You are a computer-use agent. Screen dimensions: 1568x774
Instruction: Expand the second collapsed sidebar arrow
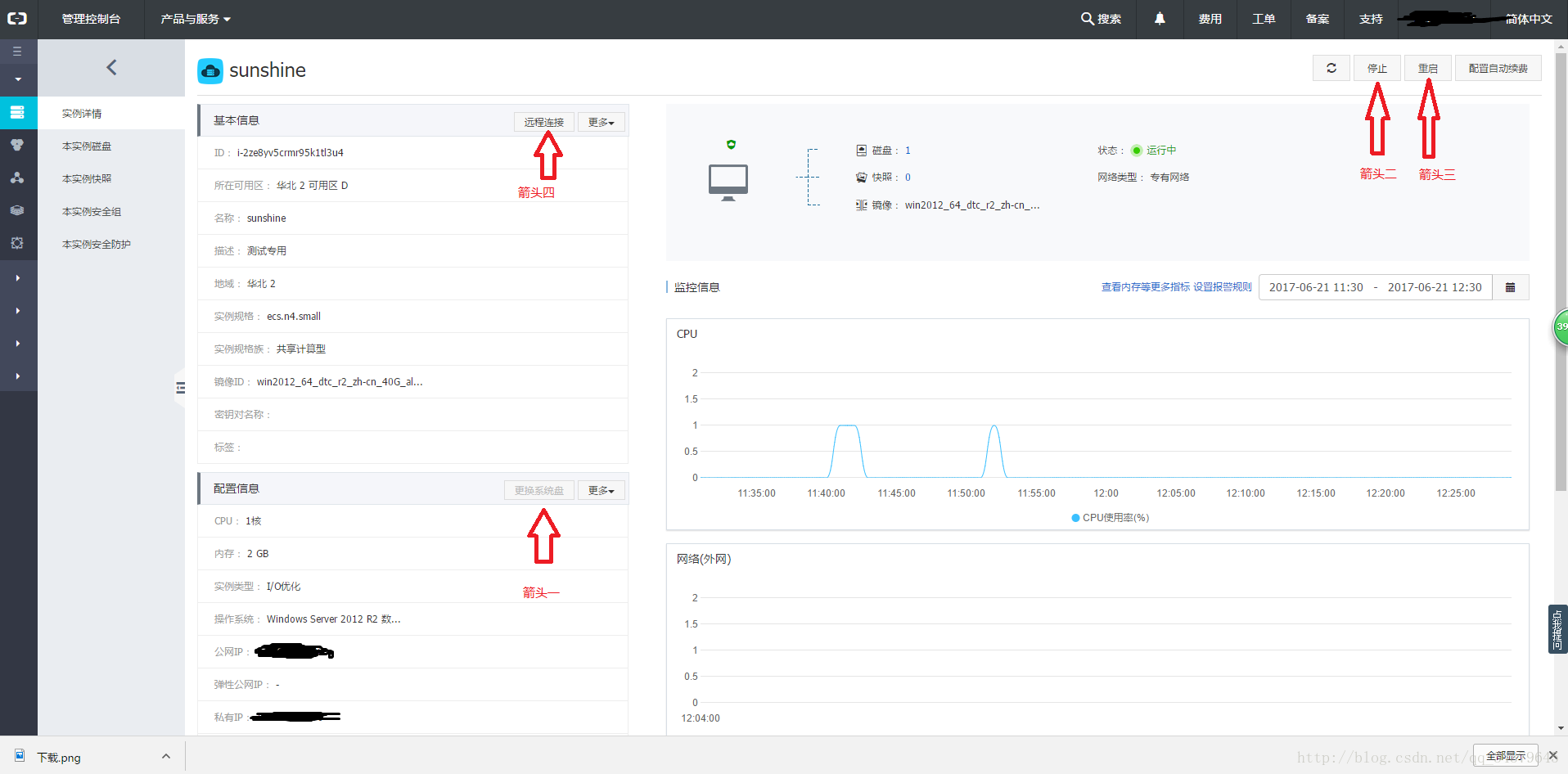[18, 311]
